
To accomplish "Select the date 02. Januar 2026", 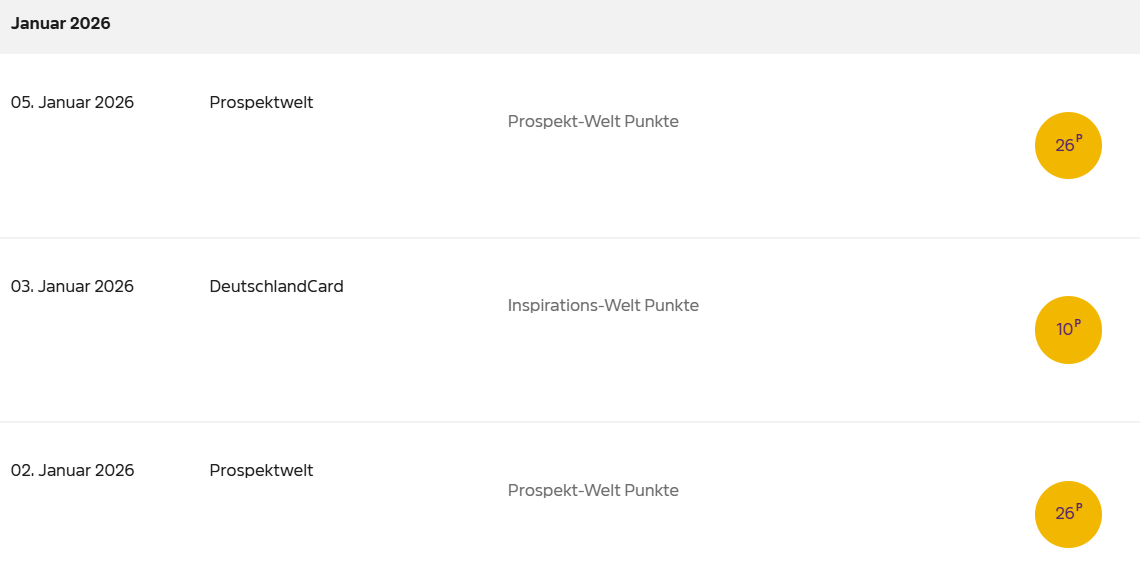I will point(72,470).
